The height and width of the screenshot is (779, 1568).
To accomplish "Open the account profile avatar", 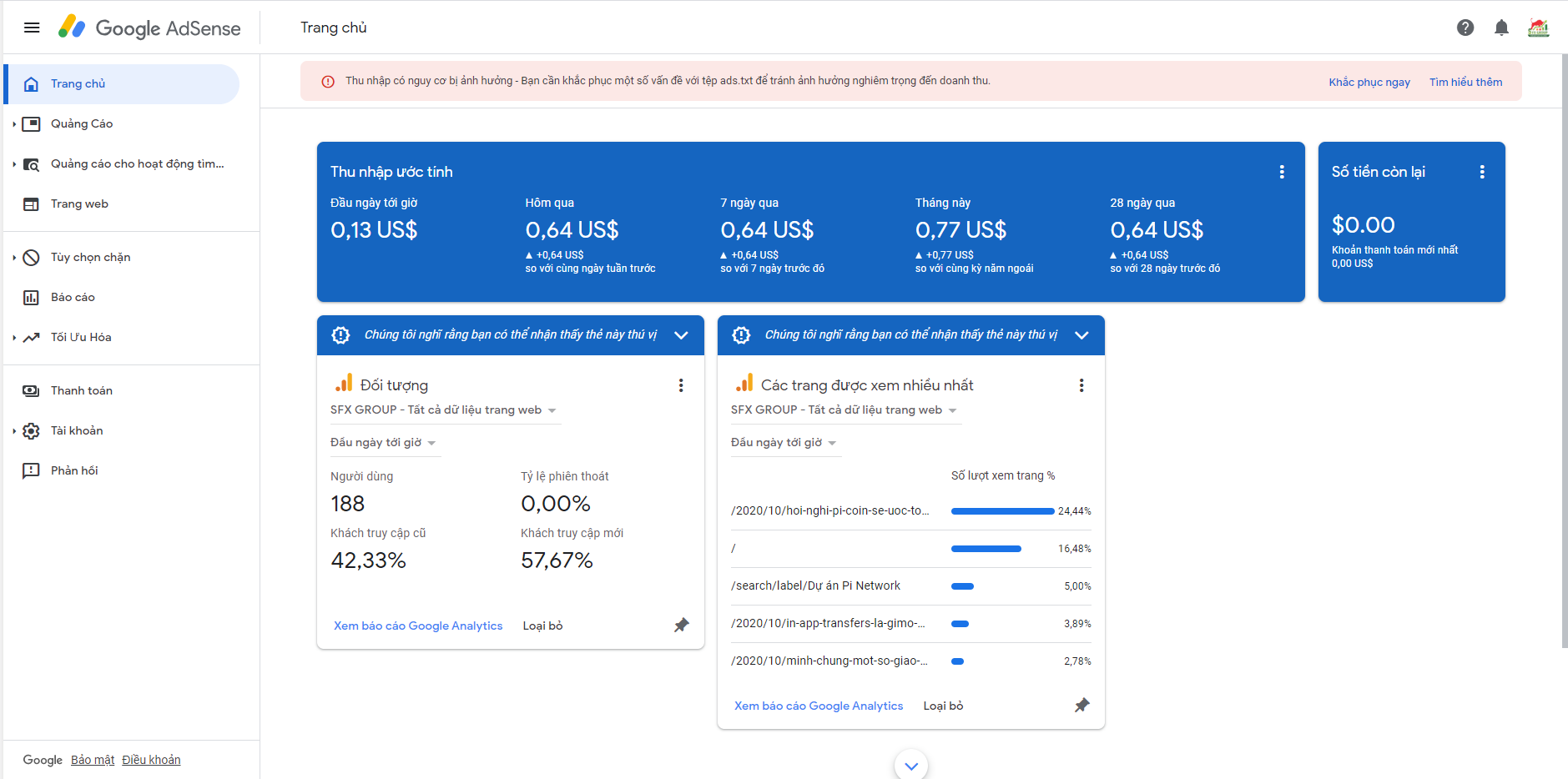I will (x=1538, y=28).
